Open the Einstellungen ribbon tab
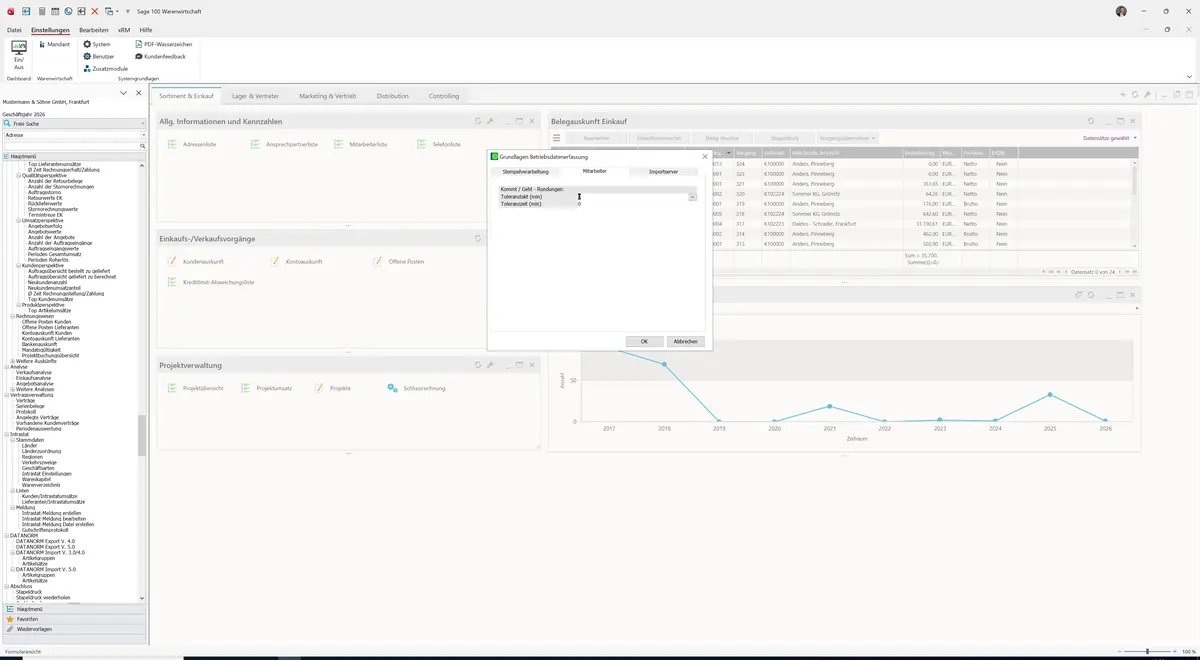This screenshot has width=1200, height=660. [50, 31]
